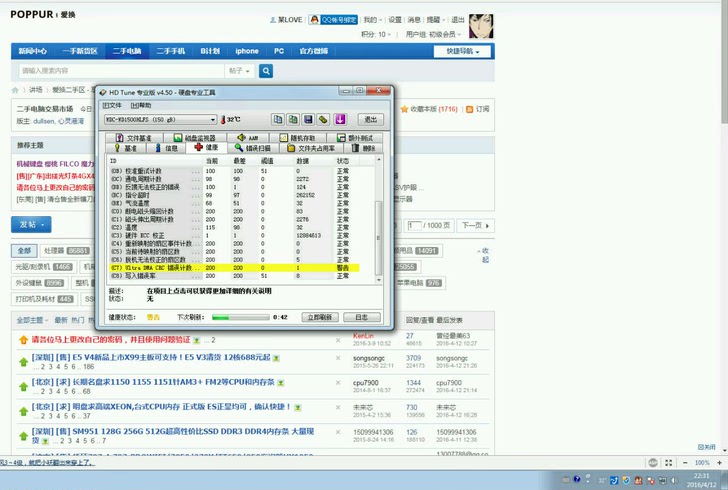Select the (C2) 温度 attribute row

(234, 228)
